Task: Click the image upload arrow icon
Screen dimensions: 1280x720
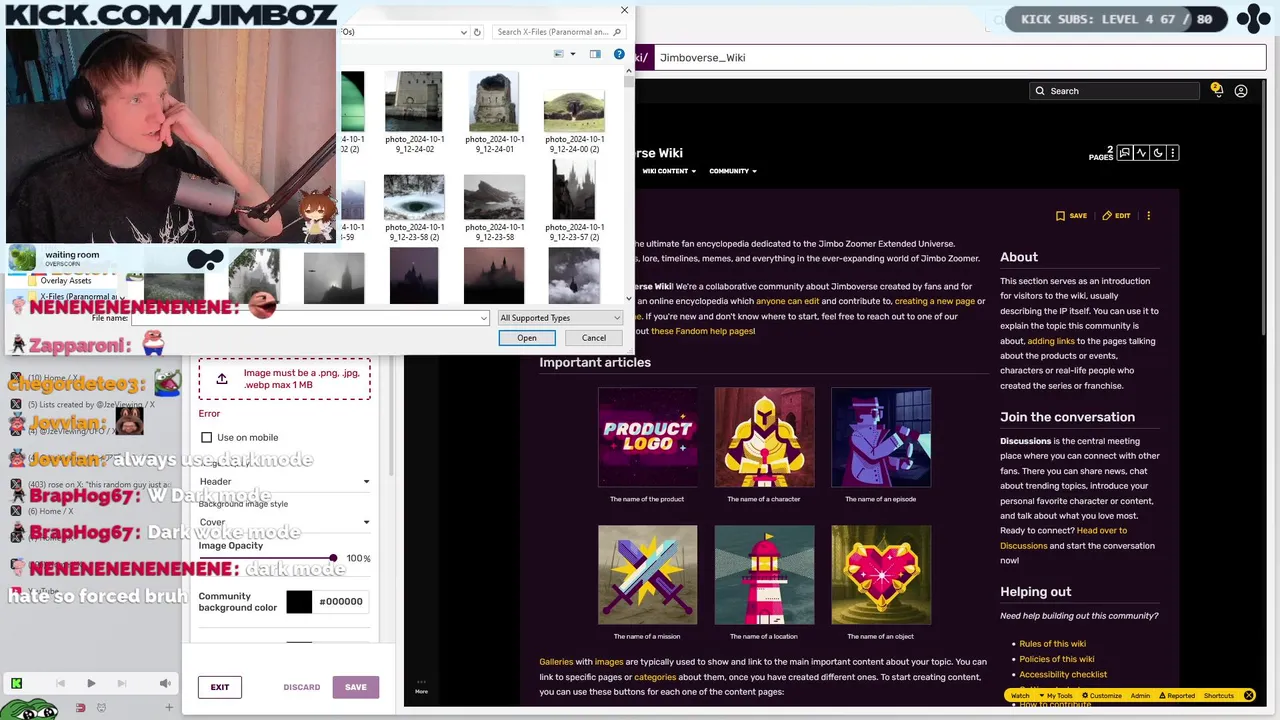Action: (222, 379)
